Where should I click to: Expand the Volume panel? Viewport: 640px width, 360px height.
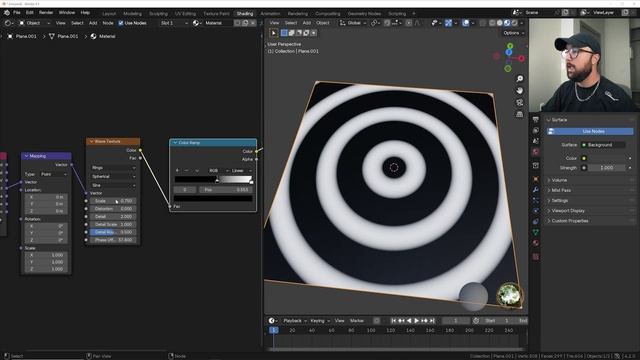coord(559,180)
